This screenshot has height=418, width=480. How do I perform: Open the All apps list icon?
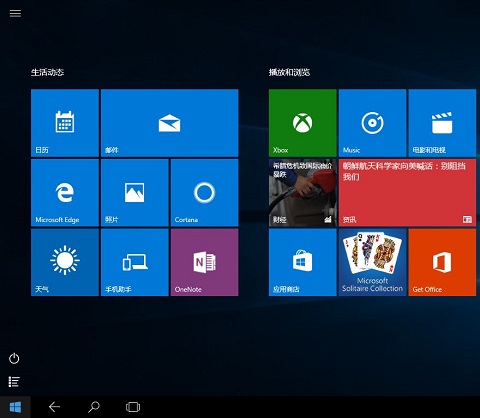14,382
